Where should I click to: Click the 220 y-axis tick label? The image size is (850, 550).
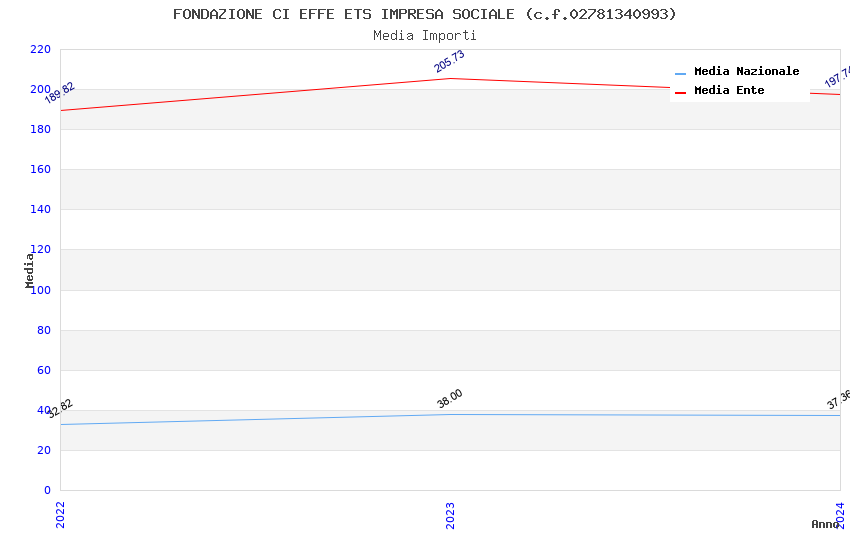coord(40,49)
